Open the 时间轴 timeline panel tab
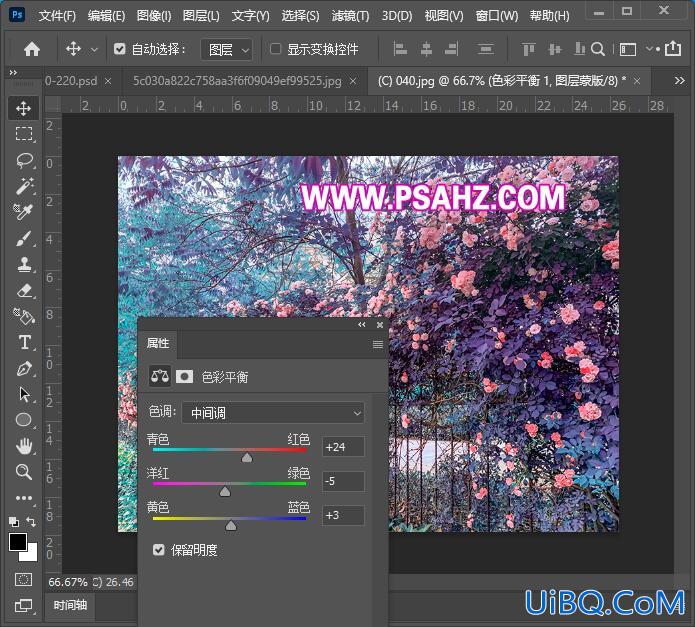The image size is (695, 627). 70,605
